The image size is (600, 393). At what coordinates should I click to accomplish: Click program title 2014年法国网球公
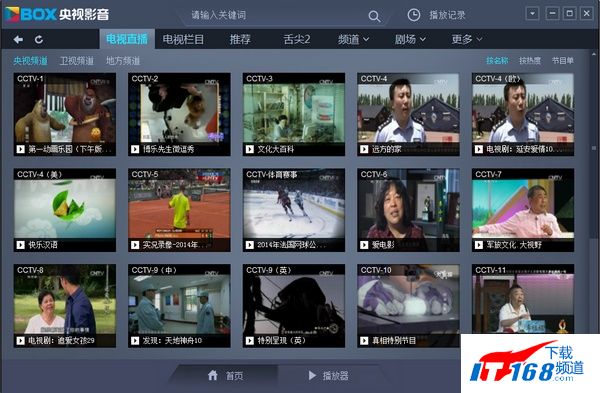click(292, 245)
